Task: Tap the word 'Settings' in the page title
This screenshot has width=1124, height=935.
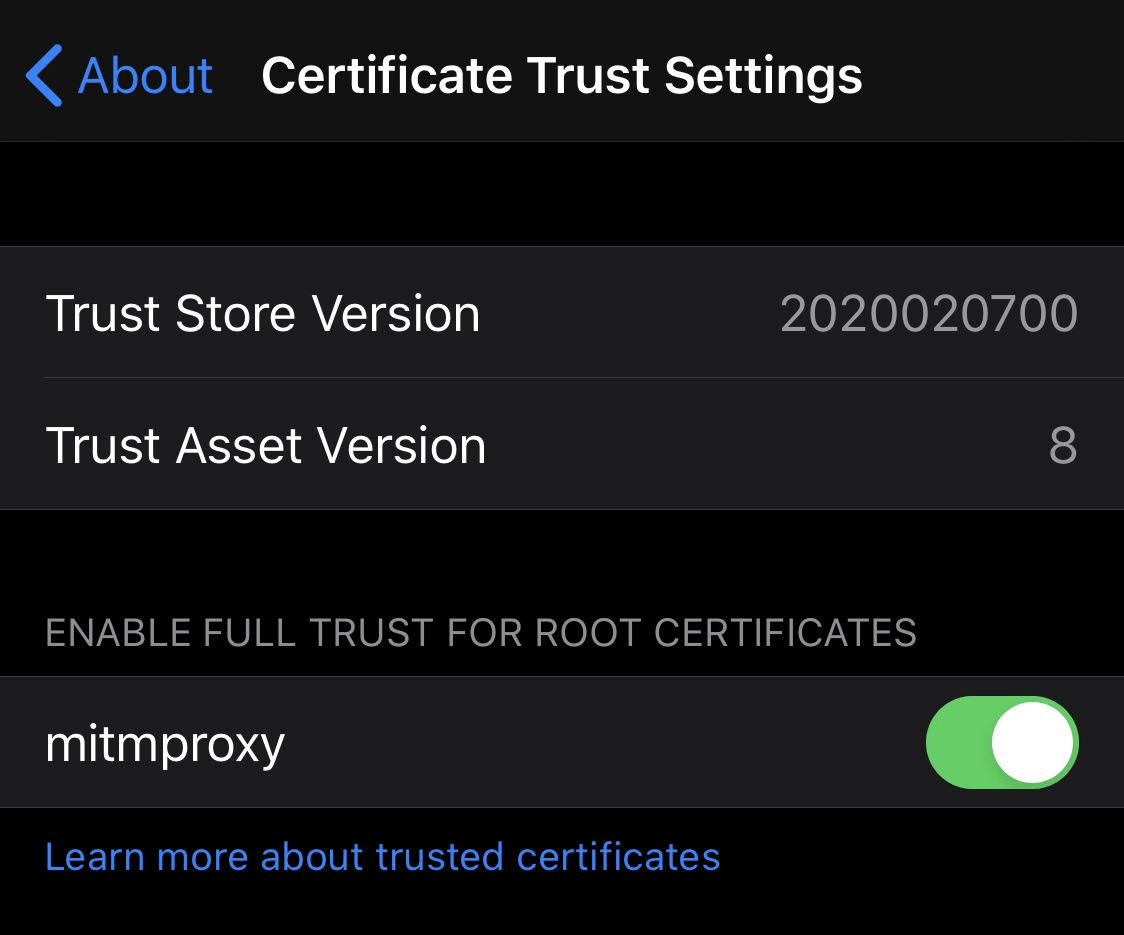Action: point(763,76)
